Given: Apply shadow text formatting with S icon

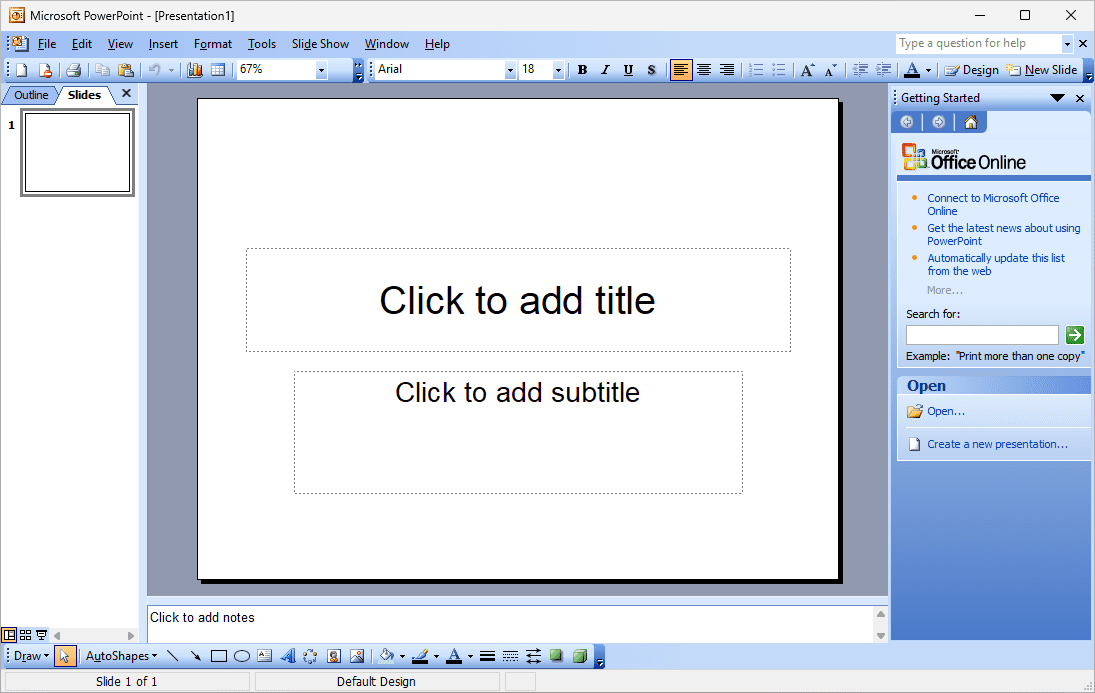Looking at the screenshot, I should (652, 70).
